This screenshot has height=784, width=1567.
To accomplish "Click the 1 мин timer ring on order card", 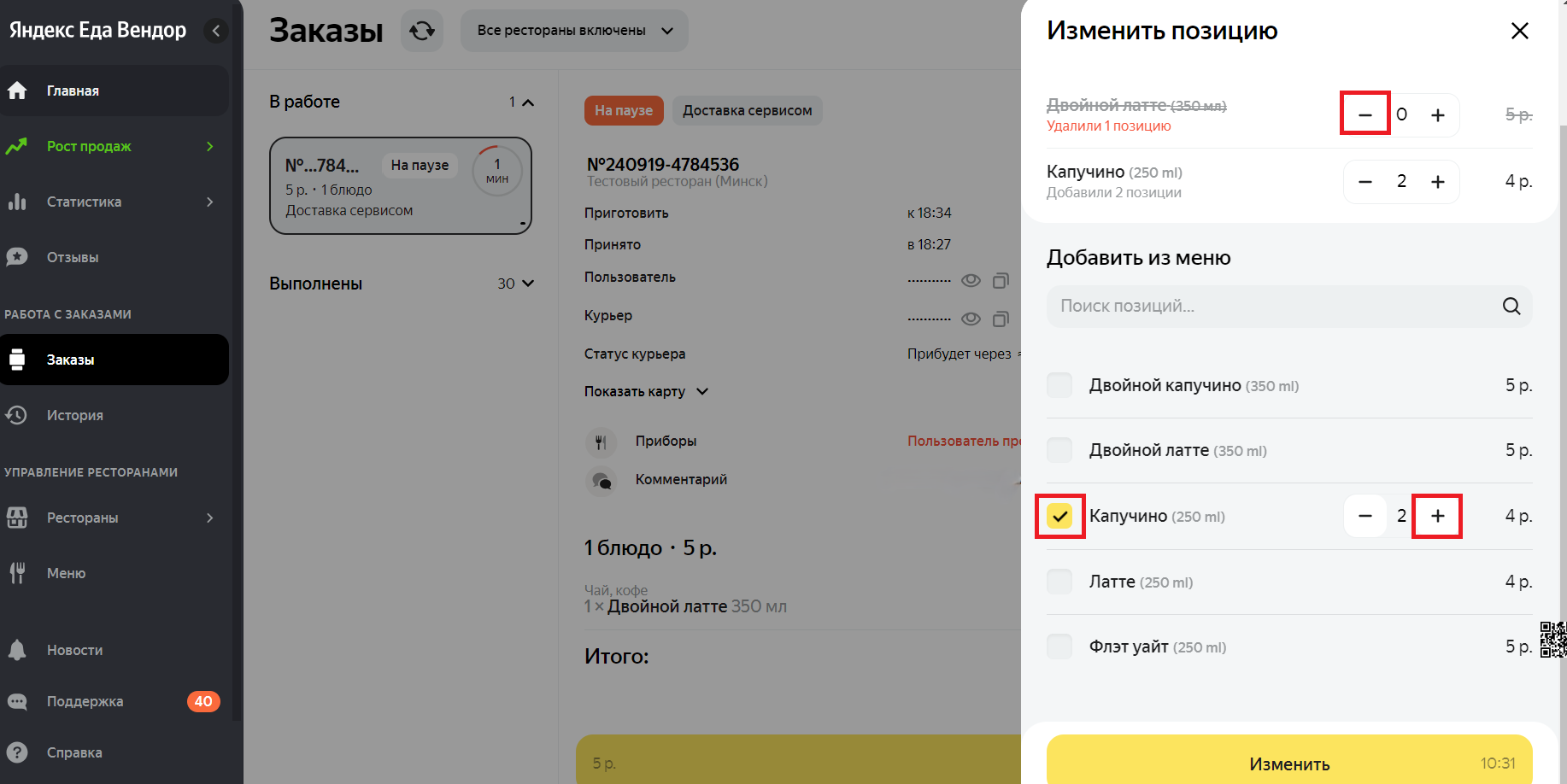I will click(x=497, y=171).
